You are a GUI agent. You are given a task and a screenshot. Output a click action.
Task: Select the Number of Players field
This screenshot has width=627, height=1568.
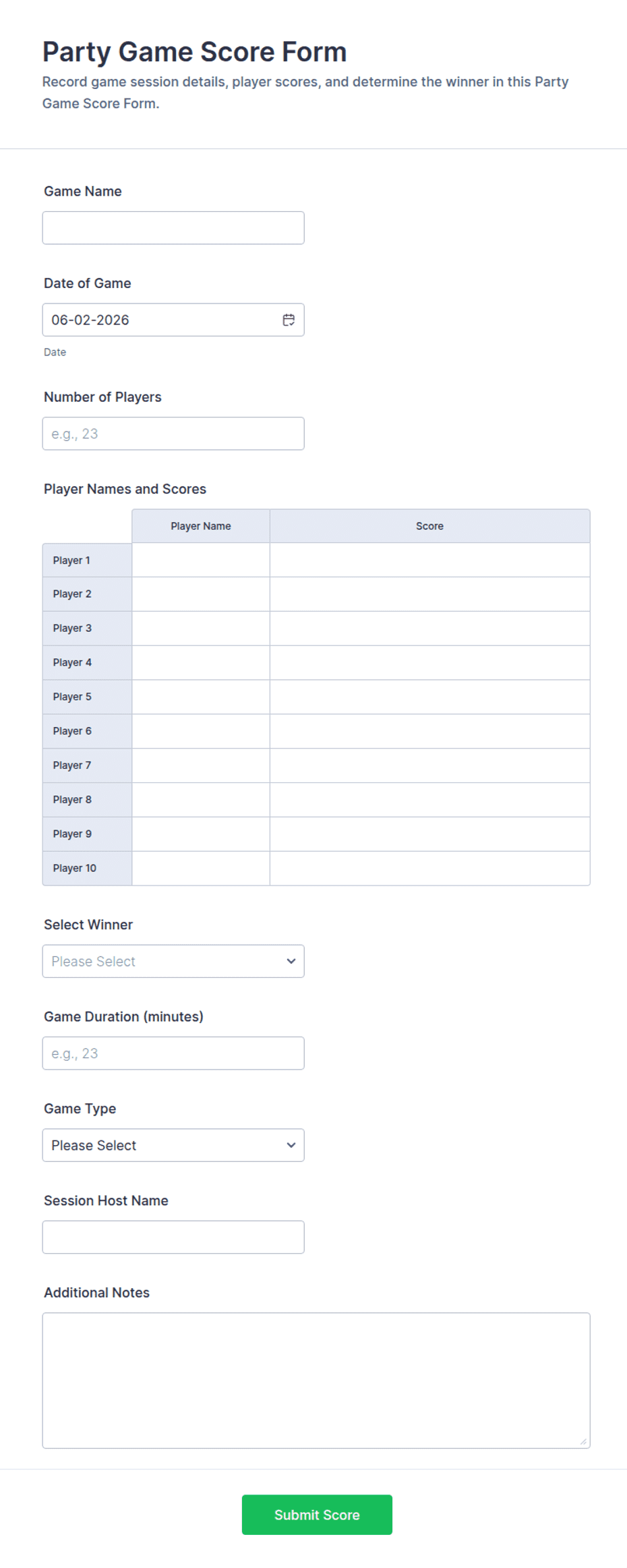[x=173, y=434]
